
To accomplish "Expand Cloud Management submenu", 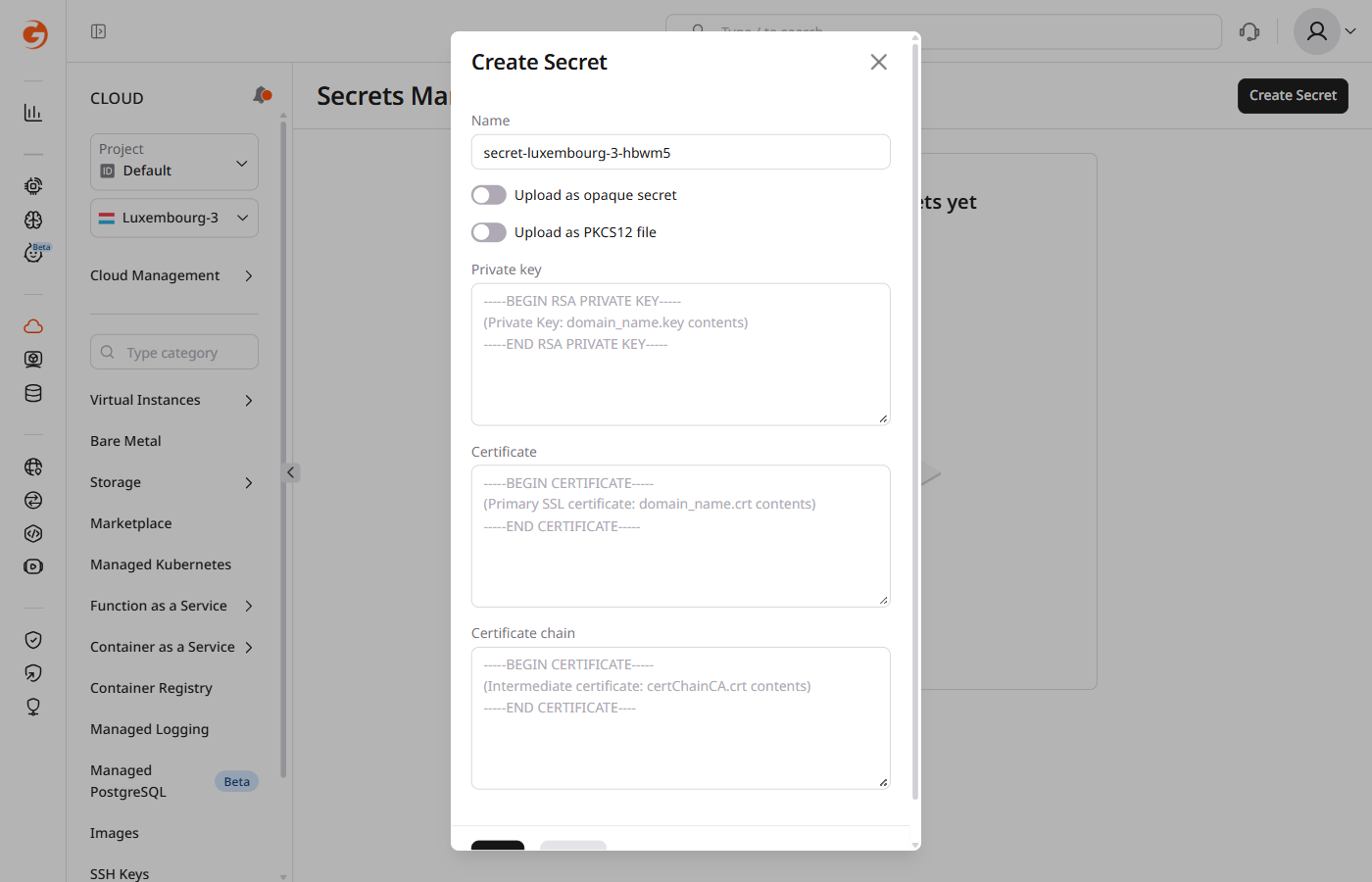I will tap(174, 275).
